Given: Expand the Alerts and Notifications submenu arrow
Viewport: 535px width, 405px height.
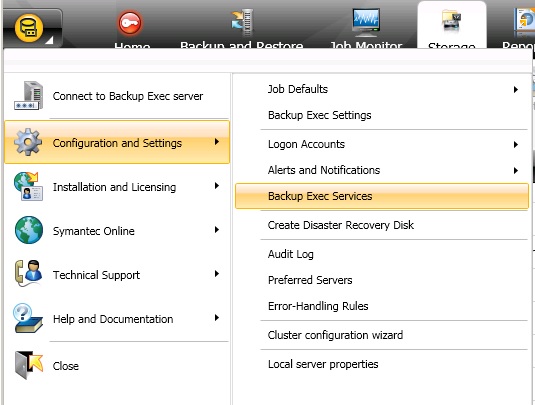Looking at the screenshot, I should [x=516, y=171].
